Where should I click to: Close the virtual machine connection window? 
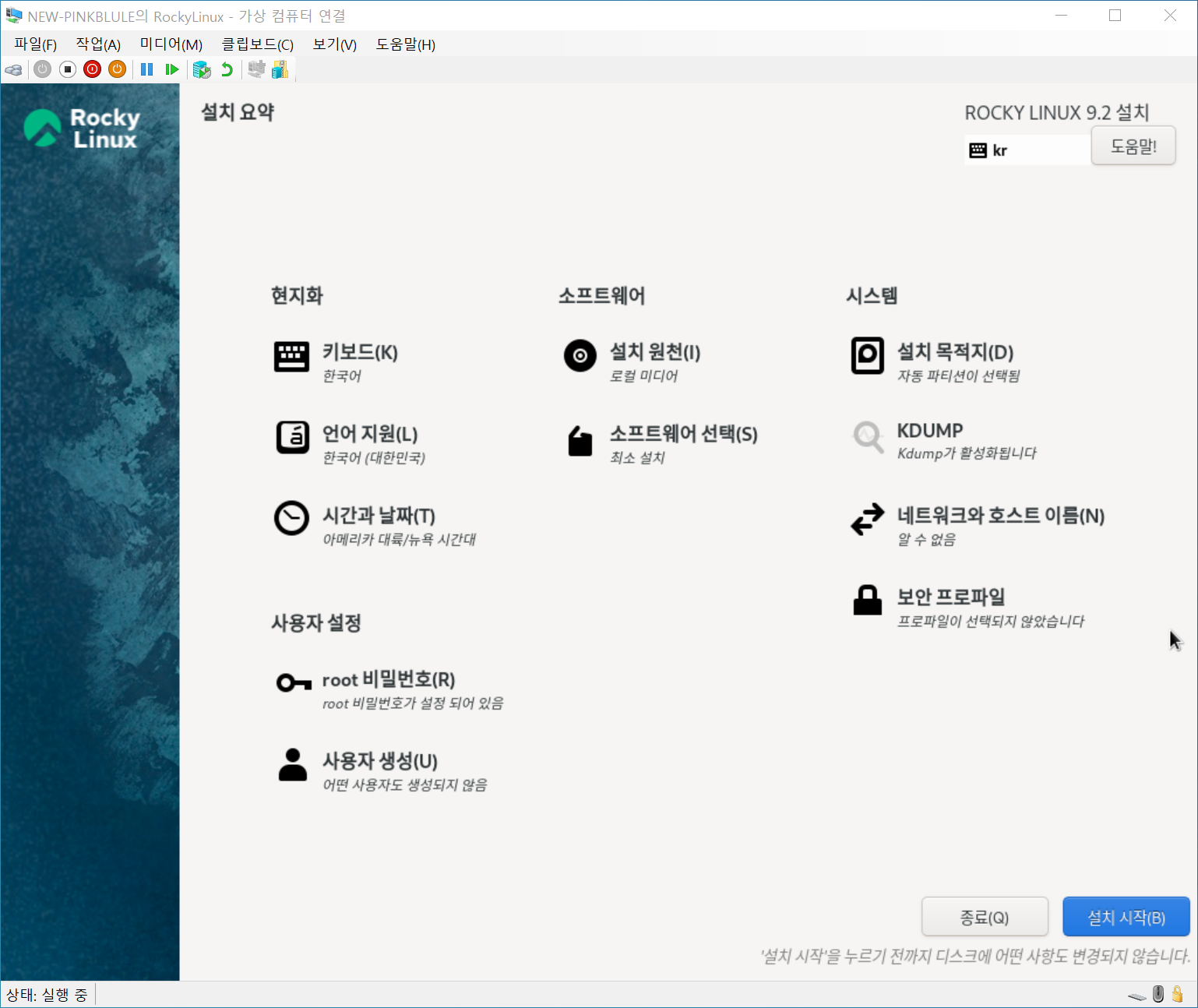point(1170,16)
